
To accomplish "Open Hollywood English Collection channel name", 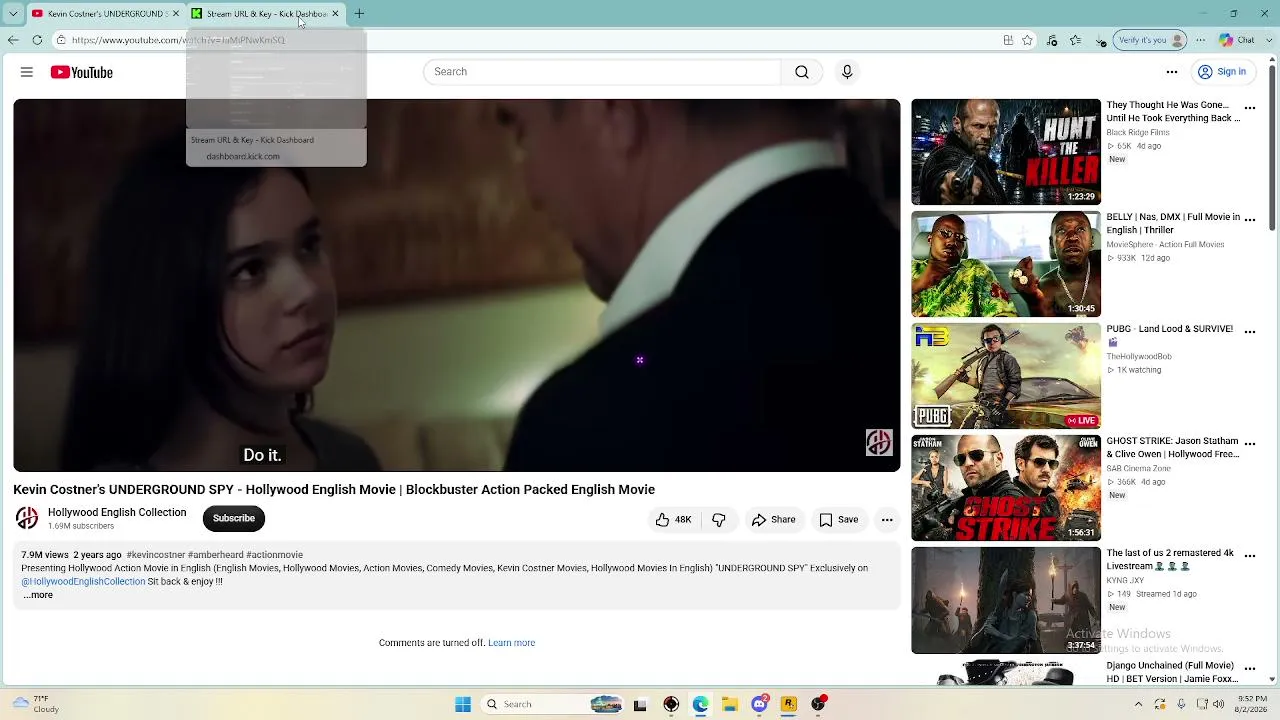I will 117,512.
